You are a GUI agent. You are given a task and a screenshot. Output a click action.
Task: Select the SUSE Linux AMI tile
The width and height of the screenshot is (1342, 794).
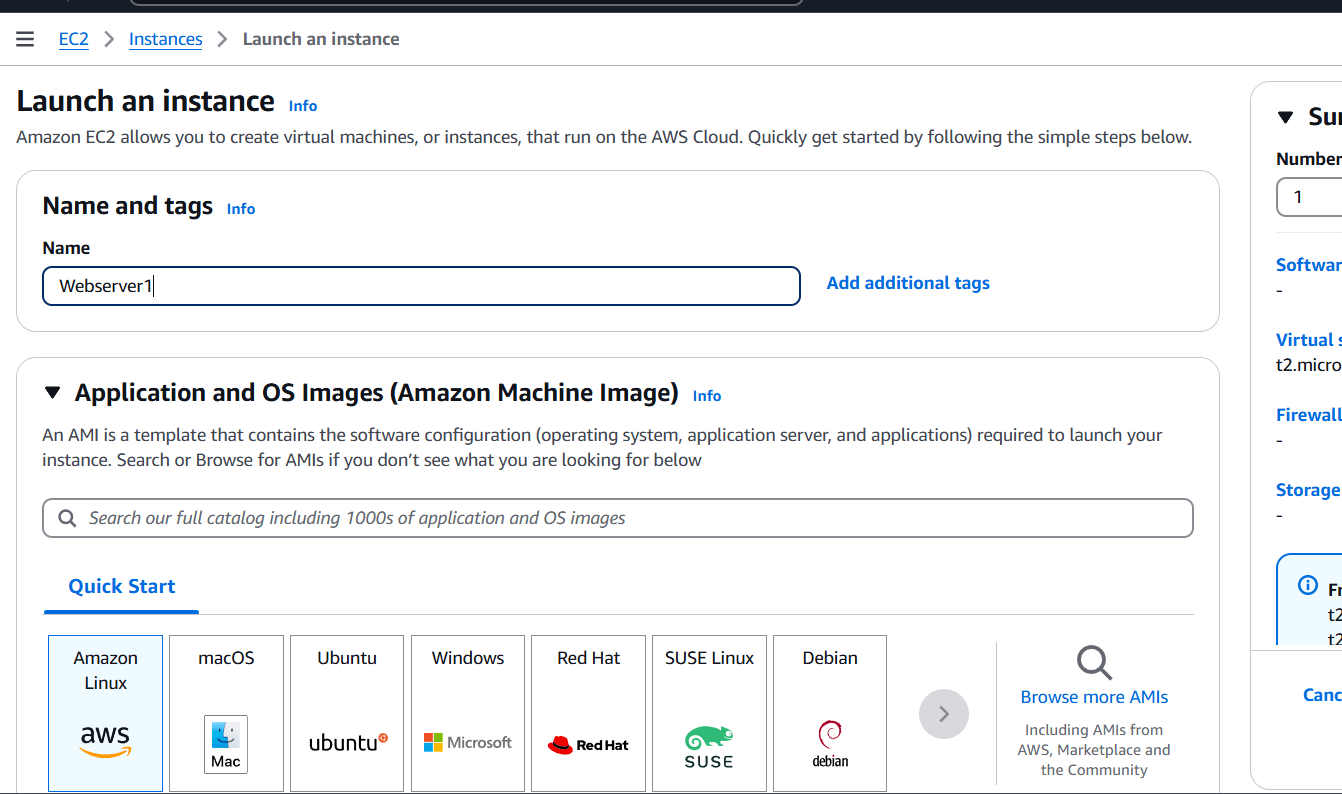(709, 713)
